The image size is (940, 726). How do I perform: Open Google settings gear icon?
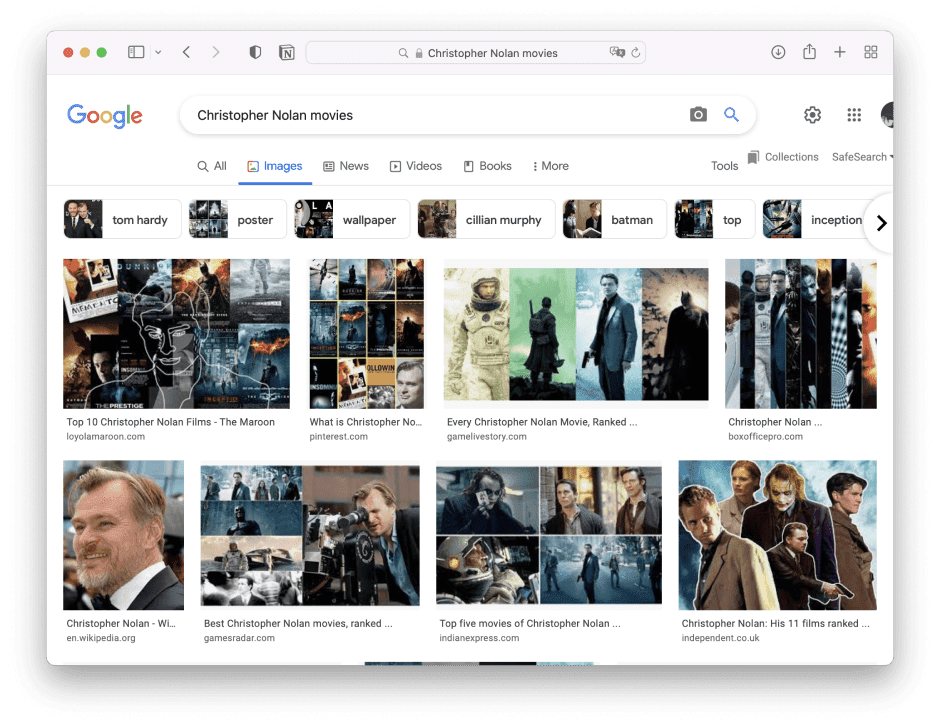pyautogui.click(x=812, y=115)
